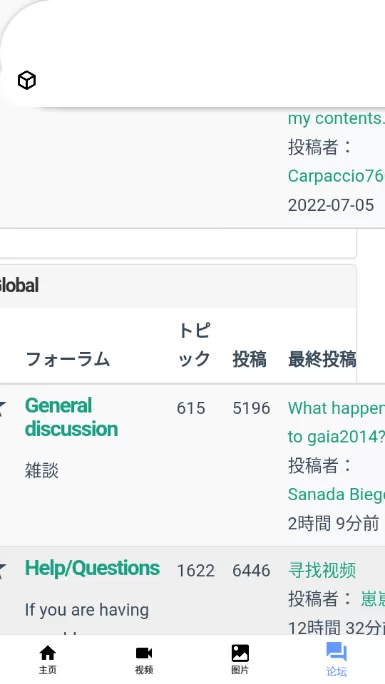Click the 2022-07-05 date text
The height and width of the screenshot is (684, 385).
(331, 205)
